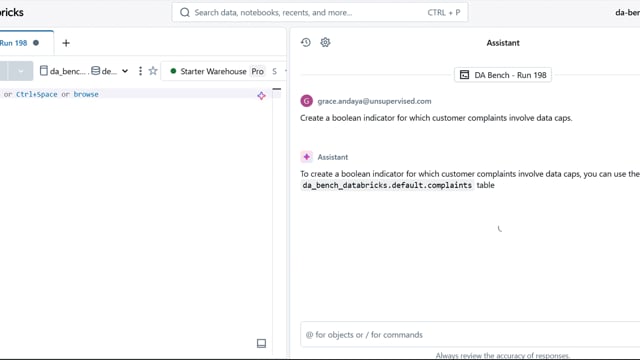The width and height of the screenshot is (640, 360).
Task: Expand the catalog schema chevron dropdown
Action: 125,71
